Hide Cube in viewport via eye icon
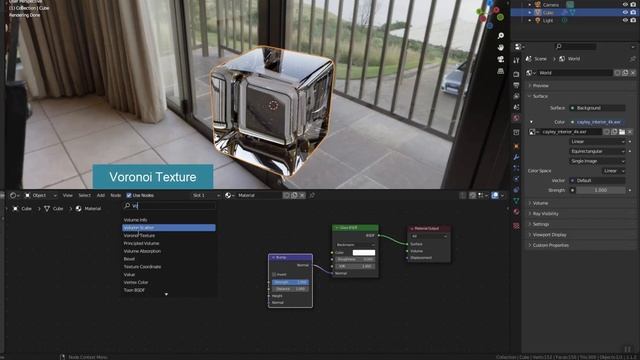The image size is (640, 360). (x=625, y=12)
